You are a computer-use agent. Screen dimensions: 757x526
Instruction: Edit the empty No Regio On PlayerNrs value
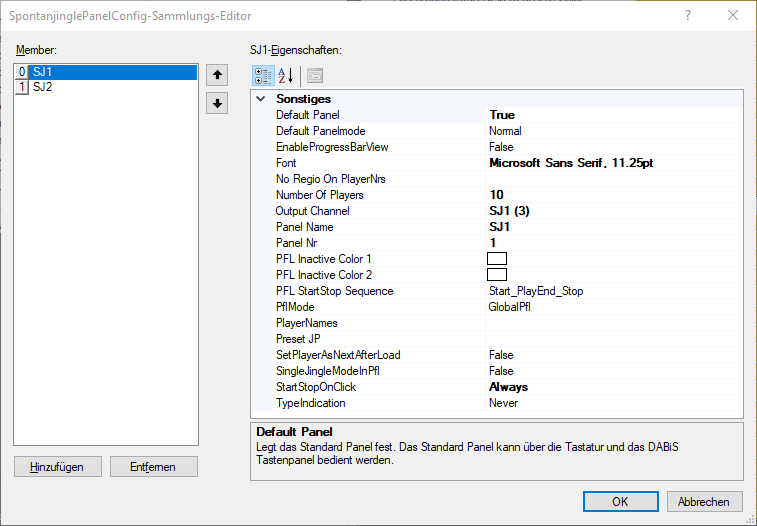[614, 179]
